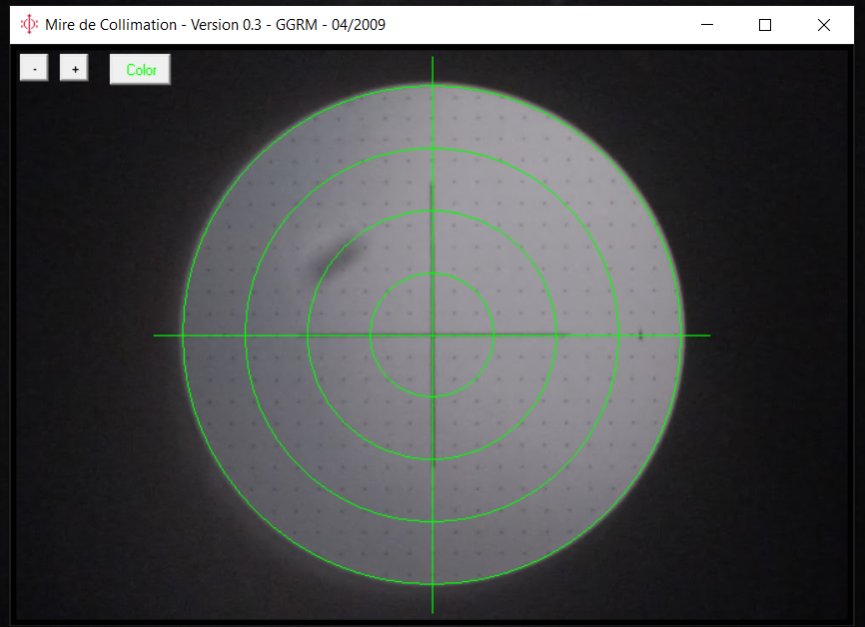Click the right end of the horizontal crosshair line
The height and width of the screenshot is (627, 865).
click(708, 335)
